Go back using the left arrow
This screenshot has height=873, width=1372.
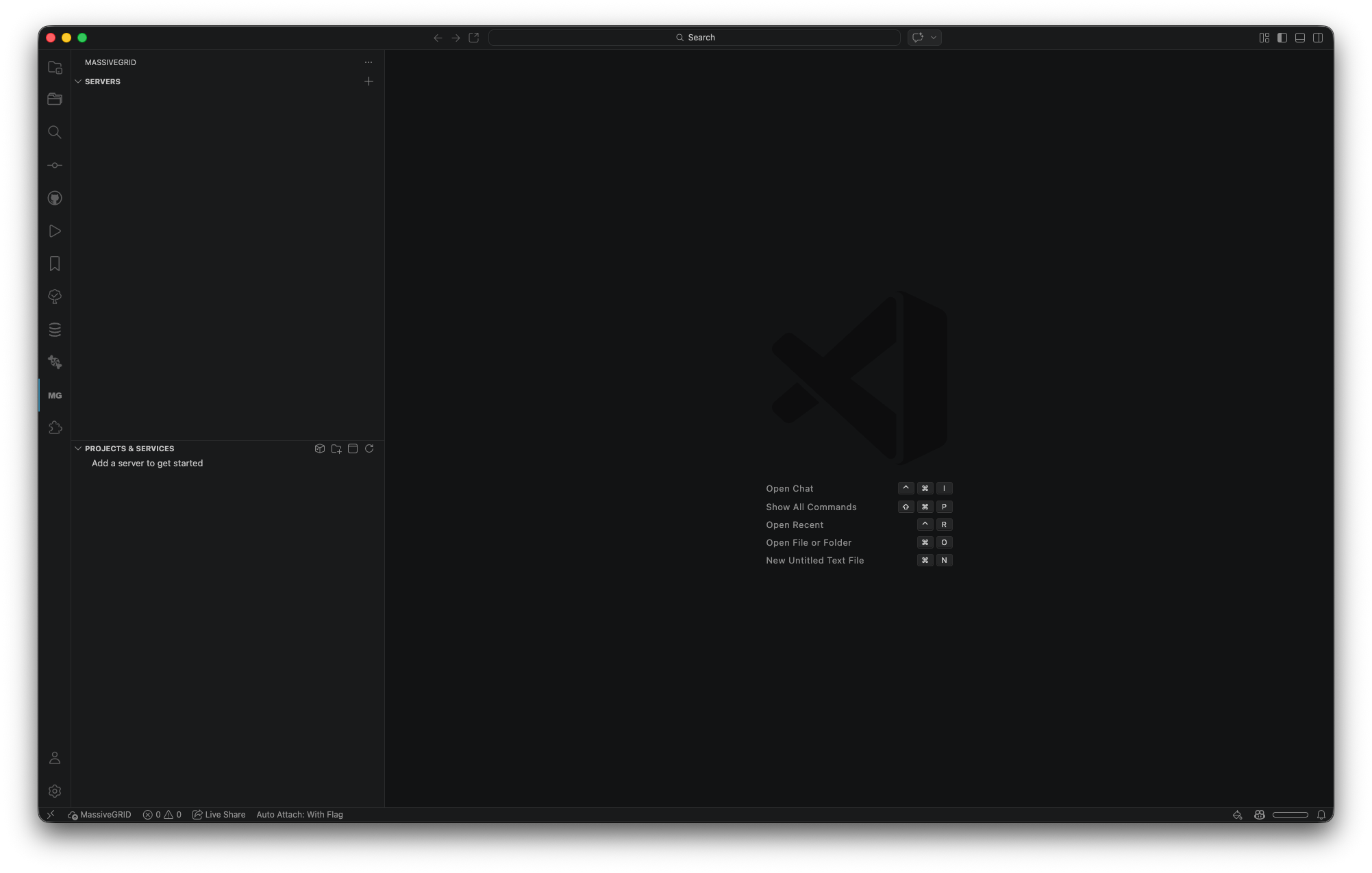[438, 38]
